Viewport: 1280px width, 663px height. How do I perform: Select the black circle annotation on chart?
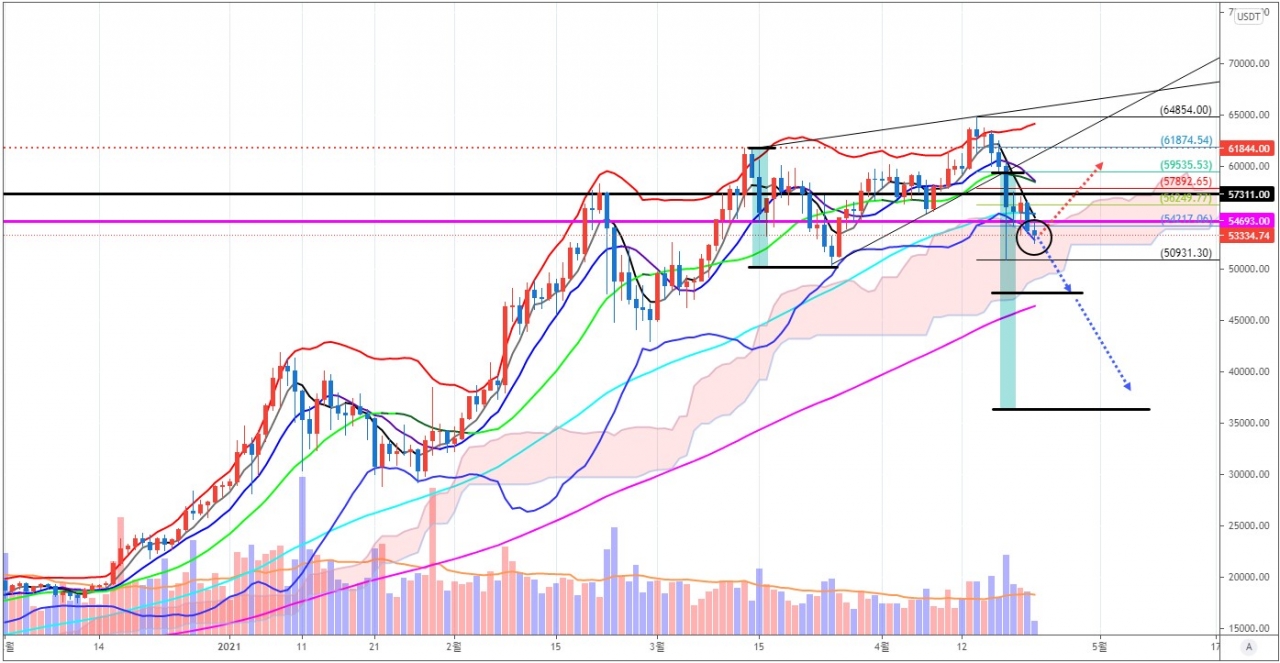tap(1034, 237)
